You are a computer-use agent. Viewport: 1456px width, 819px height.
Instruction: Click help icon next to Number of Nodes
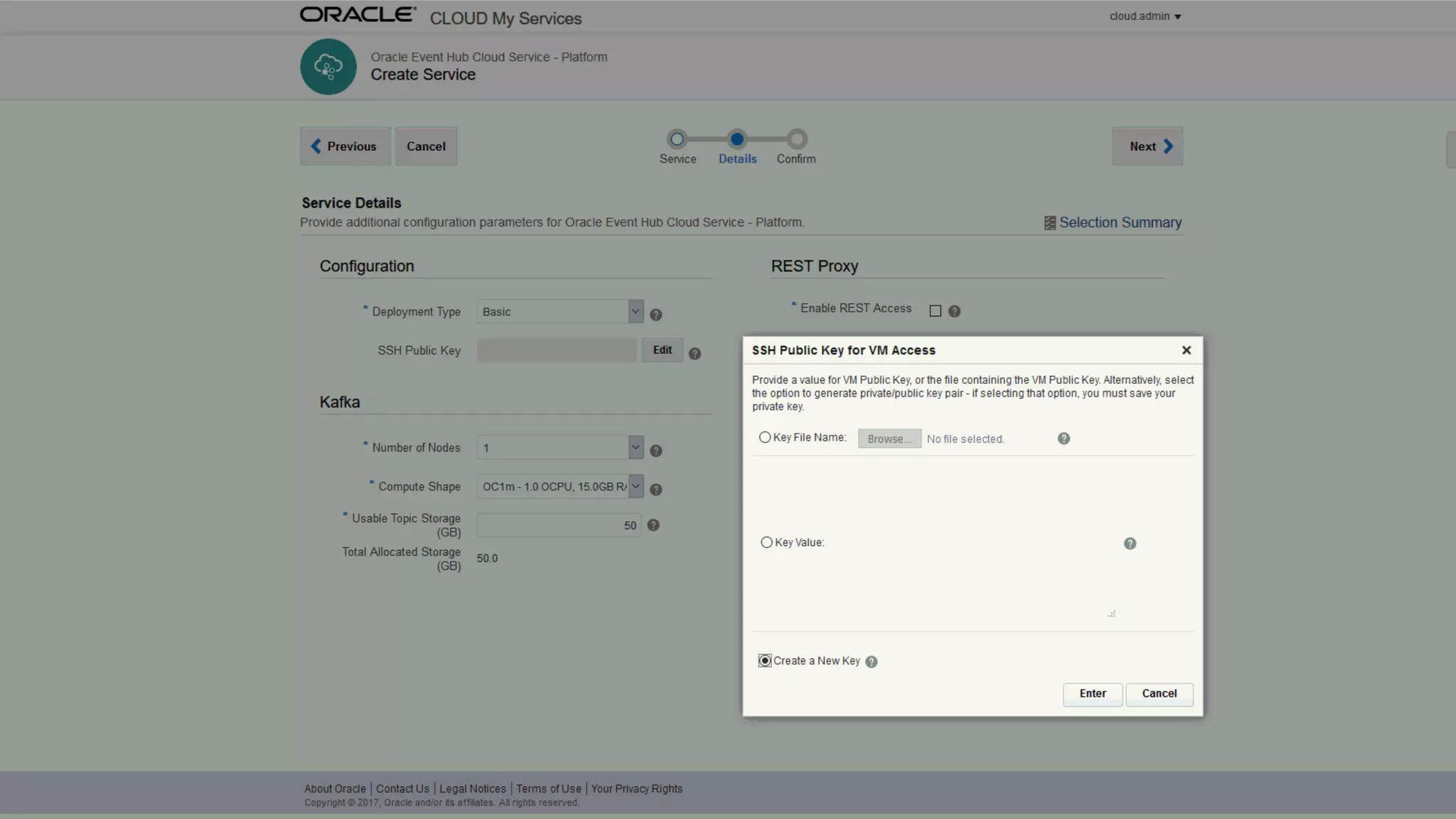(655, 451)
